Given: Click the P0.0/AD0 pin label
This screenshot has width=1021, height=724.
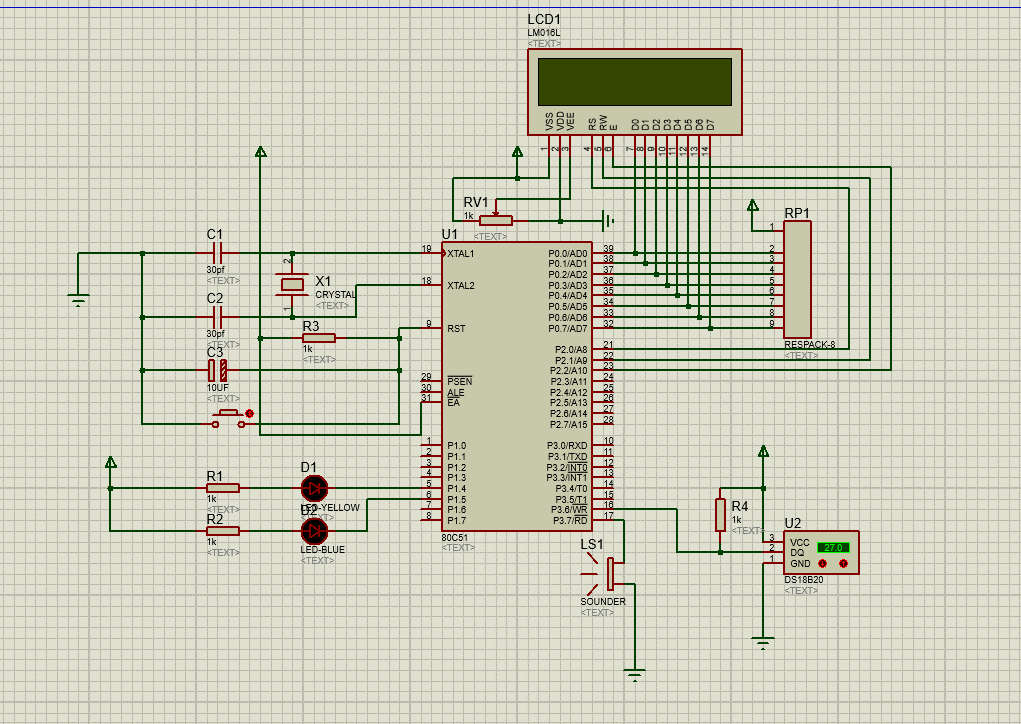Looking at the screenshot, I should (x=568, y=253).
